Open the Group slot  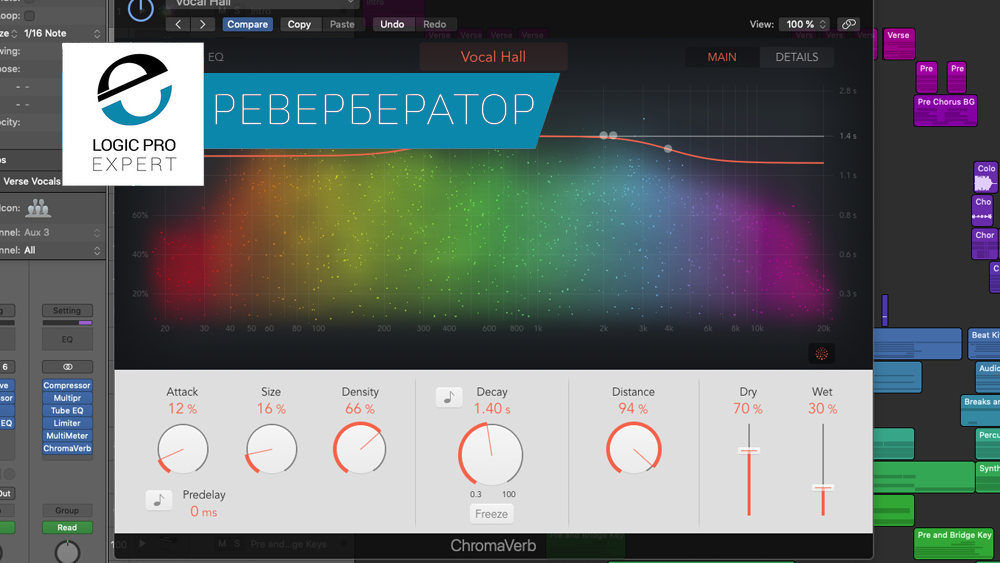click(x=67, y=510)
